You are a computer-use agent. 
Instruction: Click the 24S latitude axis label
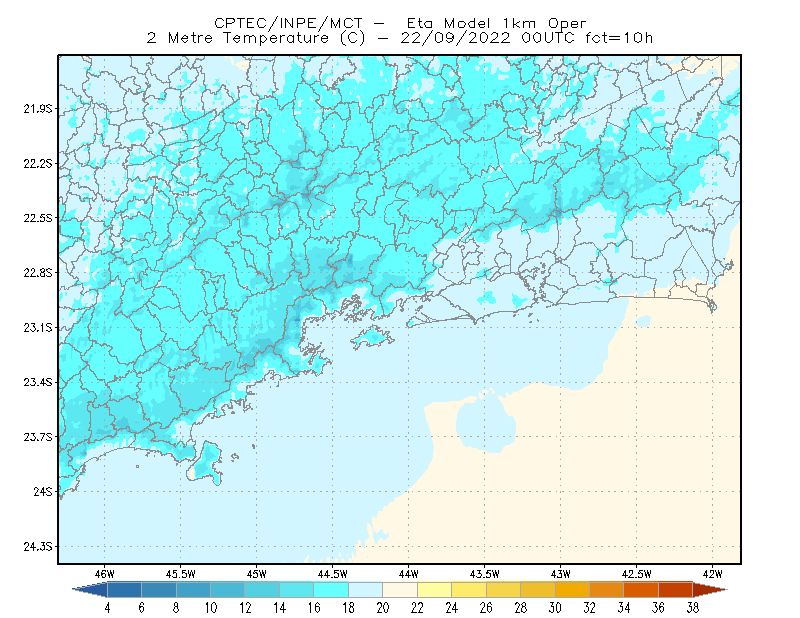(43, 491)
